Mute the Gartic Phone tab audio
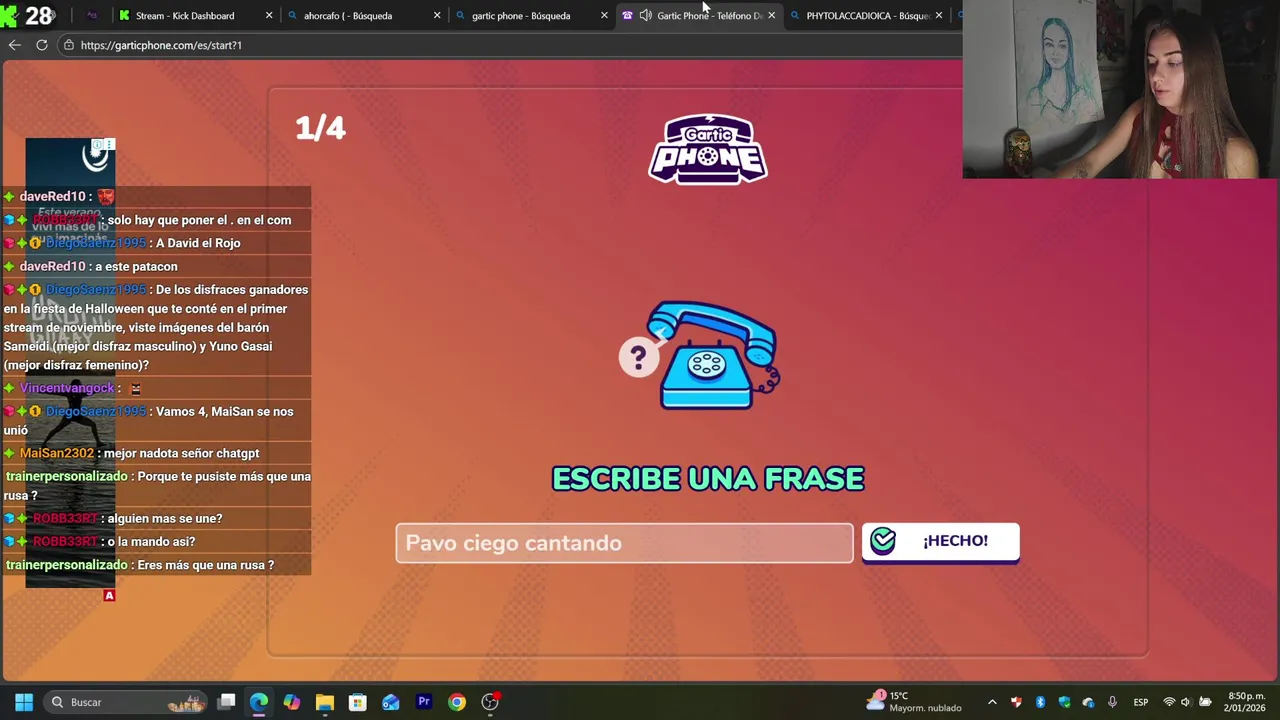Screen dimensions: 1280x720 (645, 15)
